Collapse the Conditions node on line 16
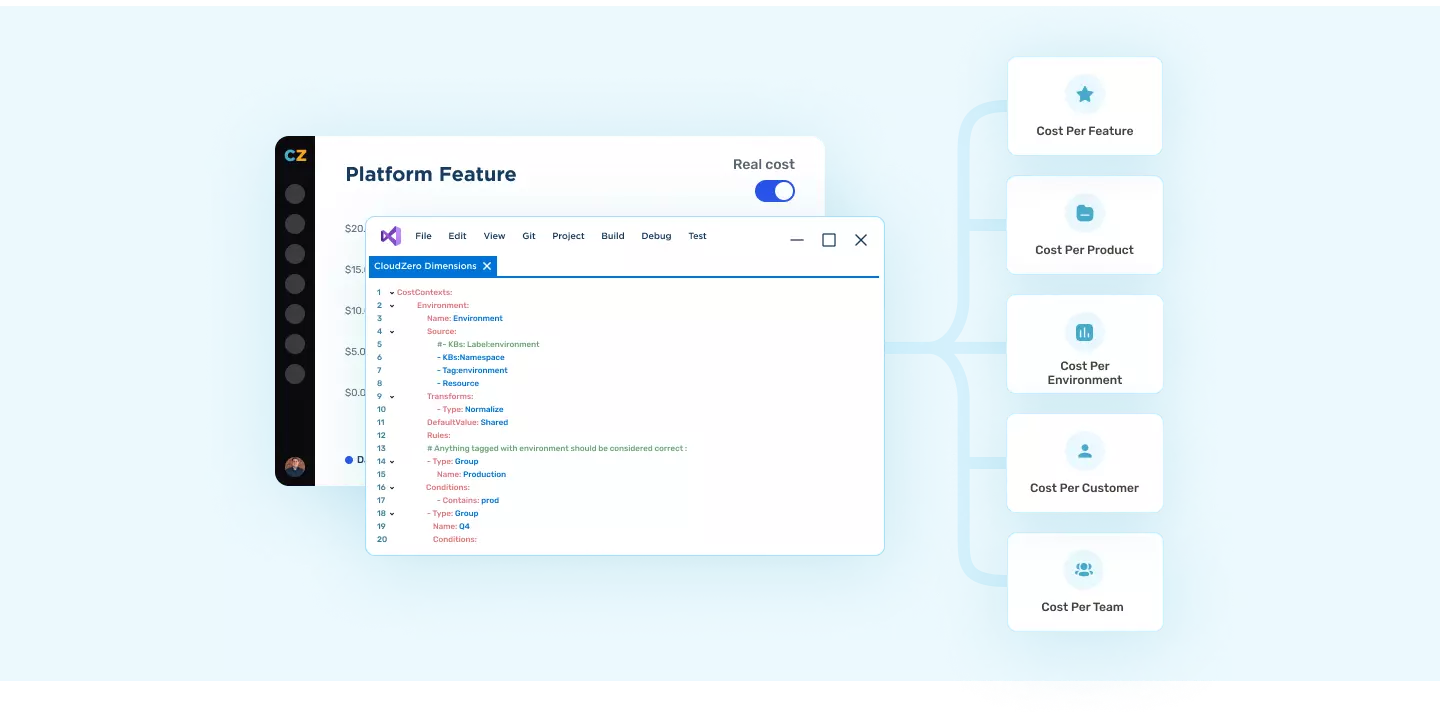The height and width of the screenshot is (722, 1440). pyautogui.click(x=392, y=487)
